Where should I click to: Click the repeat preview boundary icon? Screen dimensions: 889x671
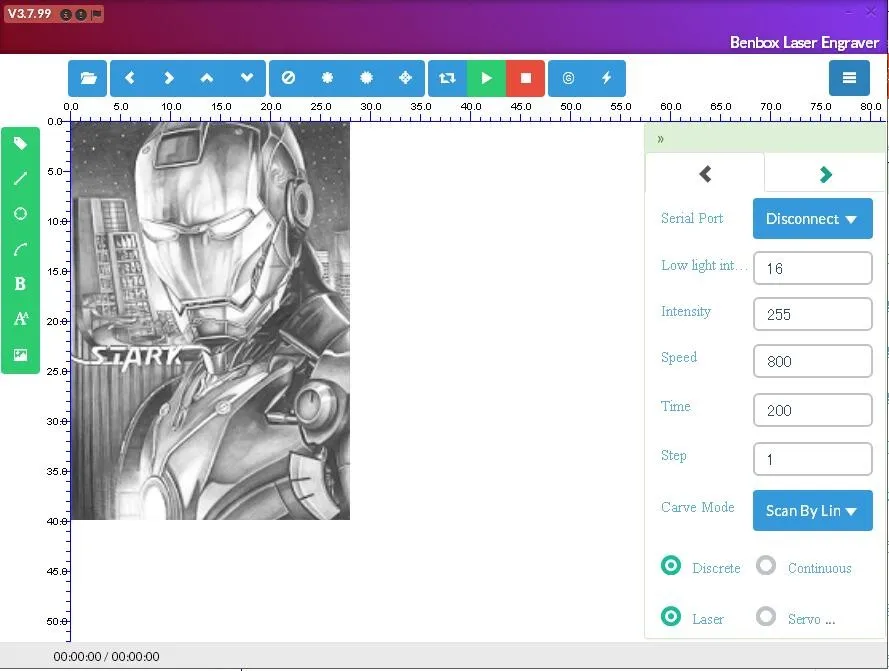click(x=447, y=78)
